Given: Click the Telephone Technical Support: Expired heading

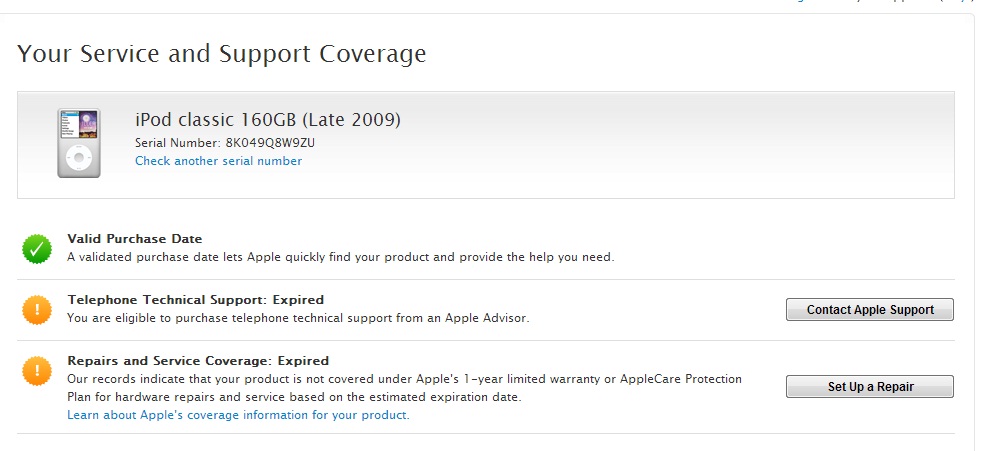Looking at the screenshot, I should pyautogui.click(x=195, y=299).
